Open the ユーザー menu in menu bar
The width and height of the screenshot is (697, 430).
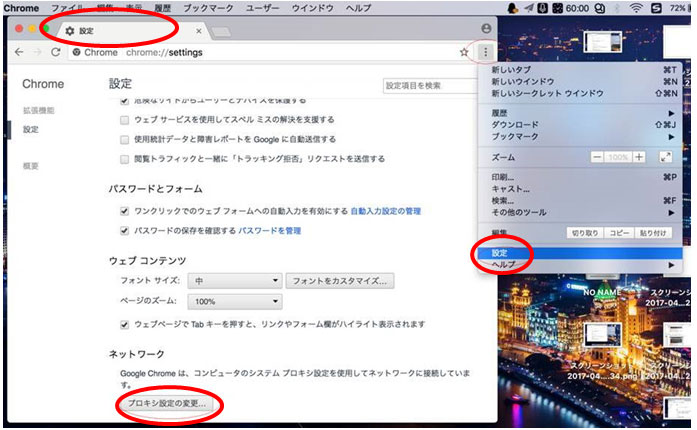(262, 8)
